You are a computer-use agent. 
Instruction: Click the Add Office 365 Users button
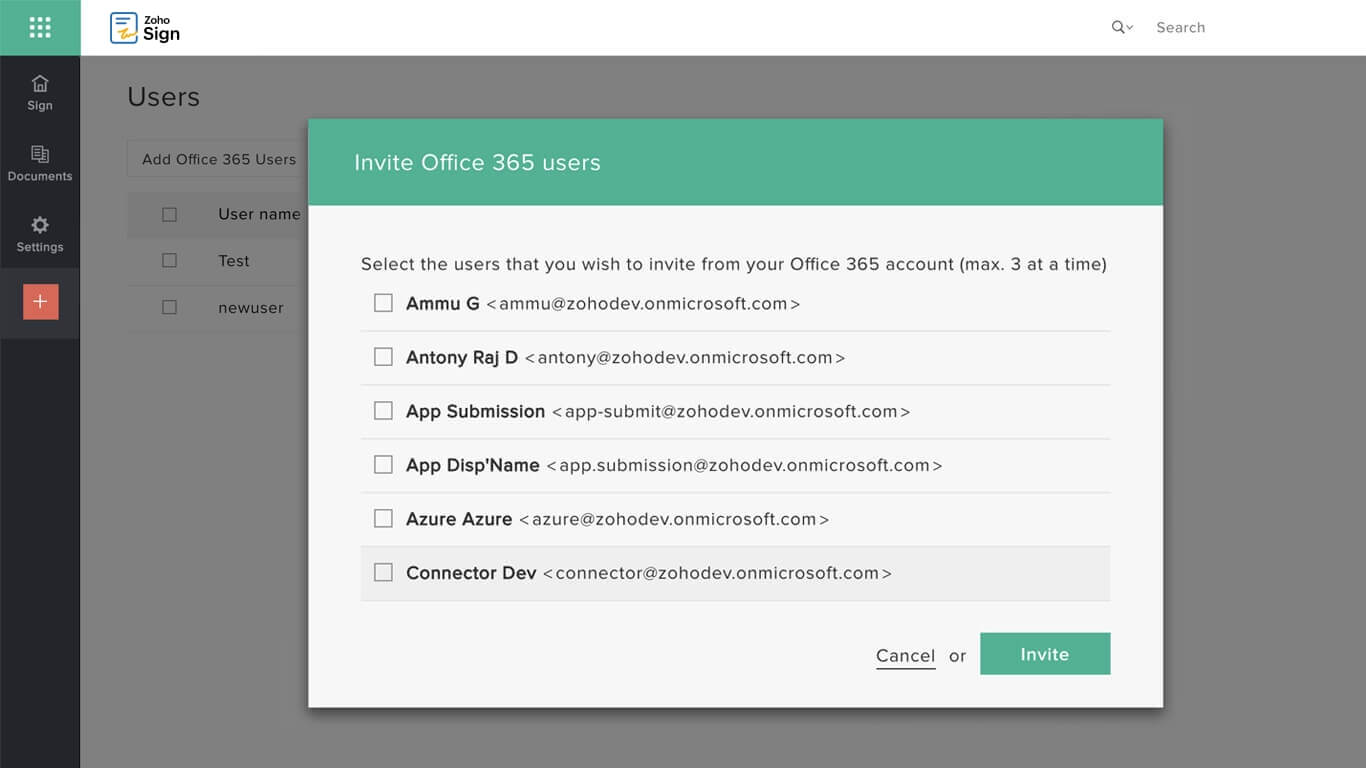click(218, 159)
